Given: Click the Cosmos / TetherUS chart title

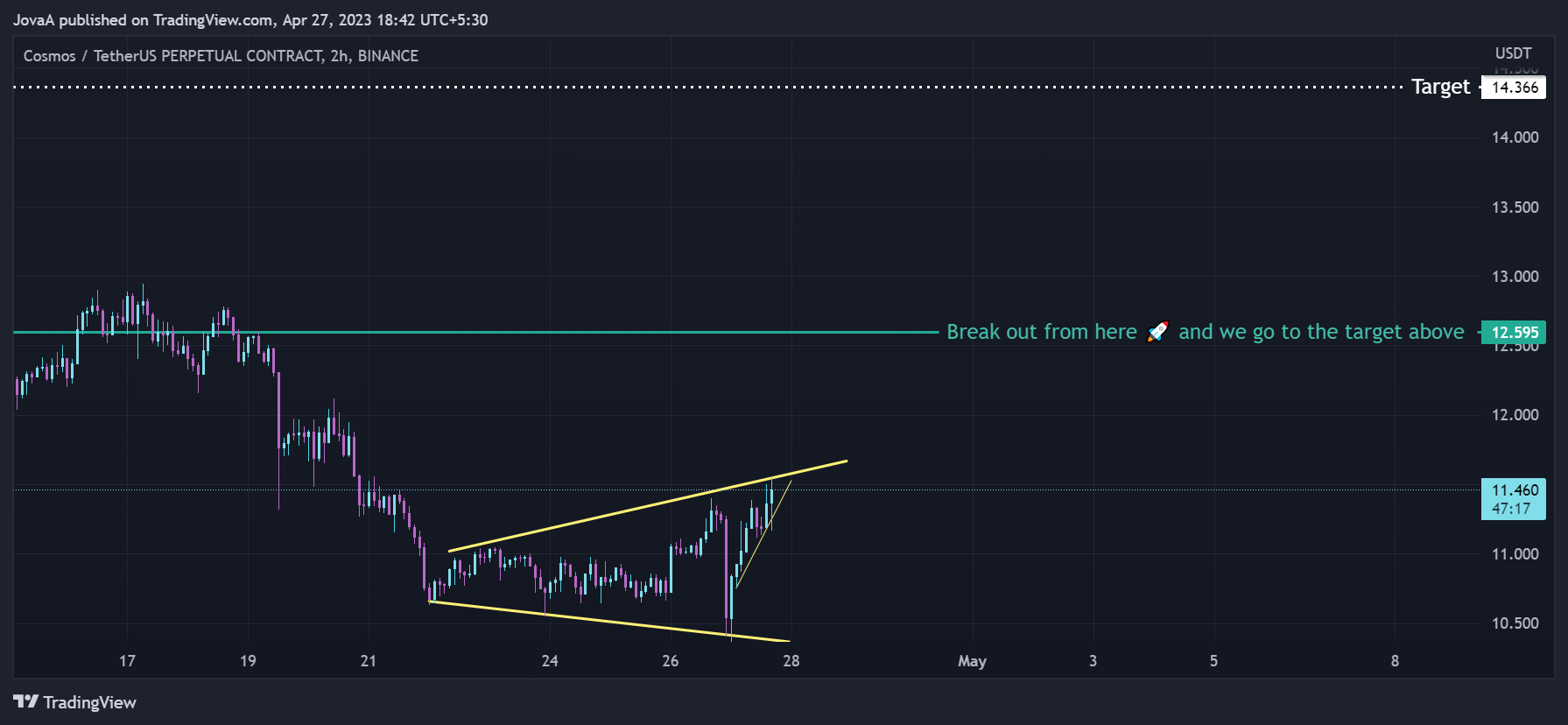Looking at the screenshot, I should coord(221,56).
